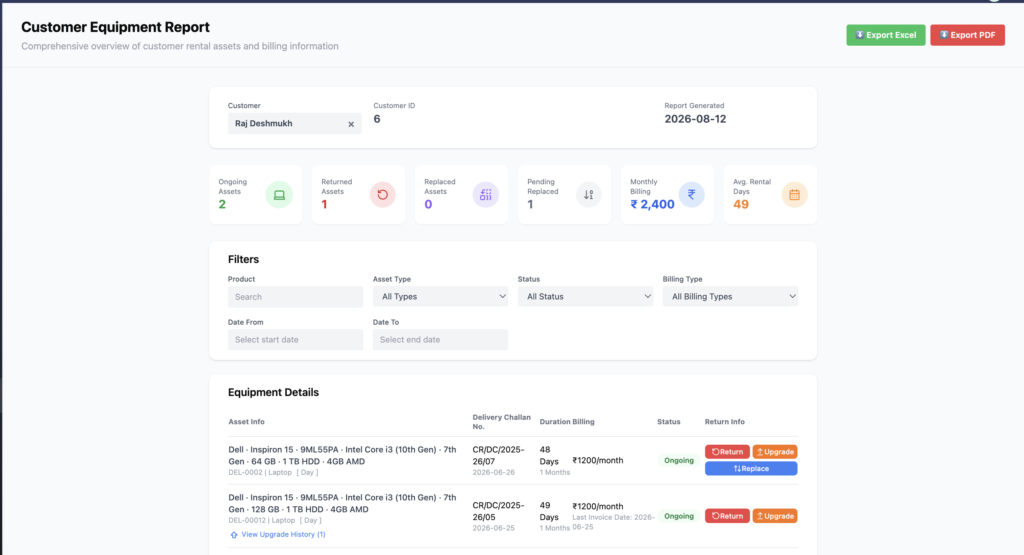Open the Asset Type dropdown
The image size is (1024, 555).
tap(440, 296)
